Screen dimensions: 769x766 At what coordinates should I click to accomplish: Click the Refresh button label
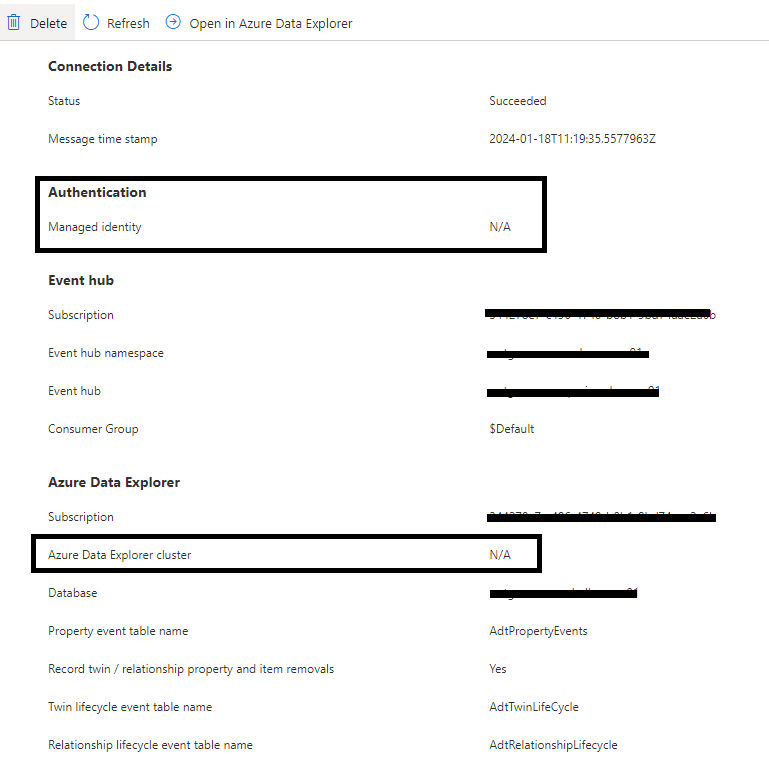(128, 24)
